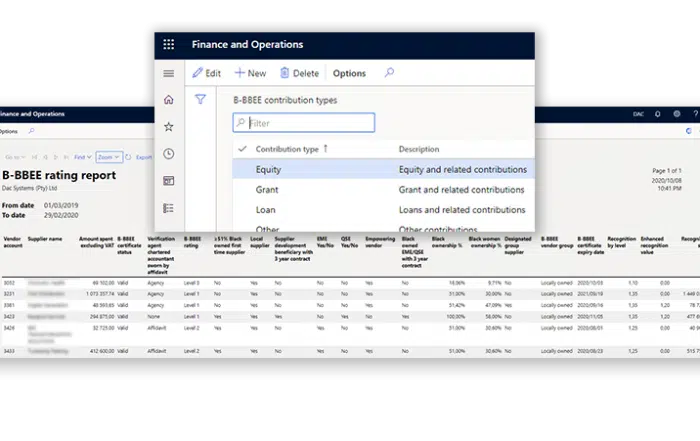Screen dimensions: 700x441
Task: Open the Zoom dropdown in report toolbar
Action: [109, 157]
